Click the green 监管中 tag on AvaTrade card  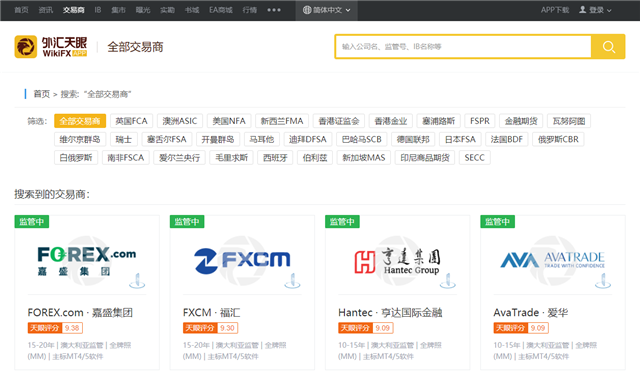pos(498,222)
